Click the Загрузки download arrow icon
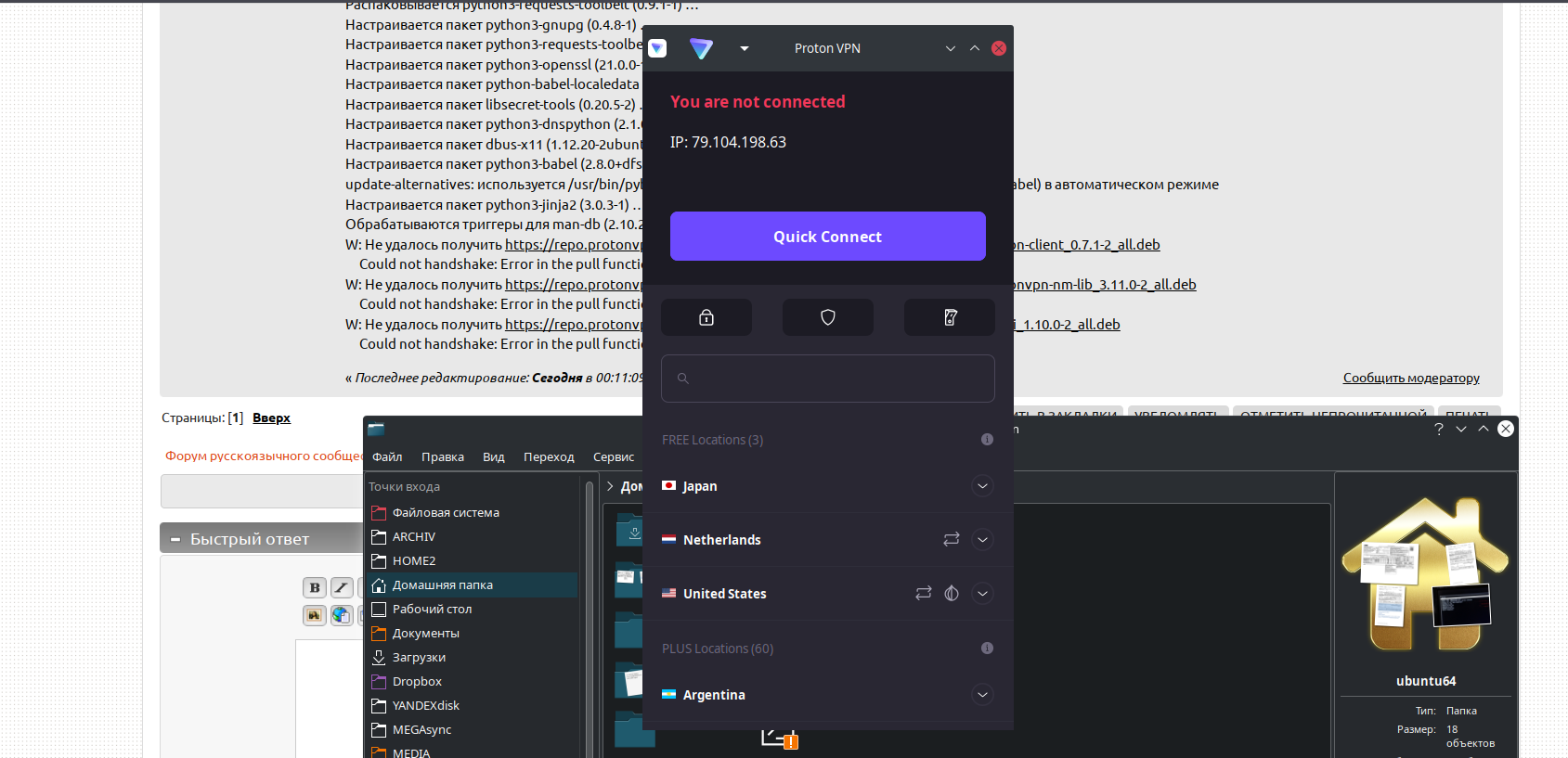The width and height of the screenshot is (1568, 758). pyautogui.click(x=379, y=657)
